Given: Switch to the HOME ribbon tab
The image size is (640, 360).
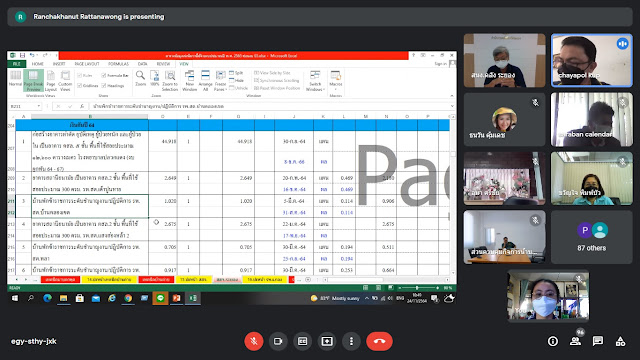Looking at the screenshot, I should pos(38,64).
